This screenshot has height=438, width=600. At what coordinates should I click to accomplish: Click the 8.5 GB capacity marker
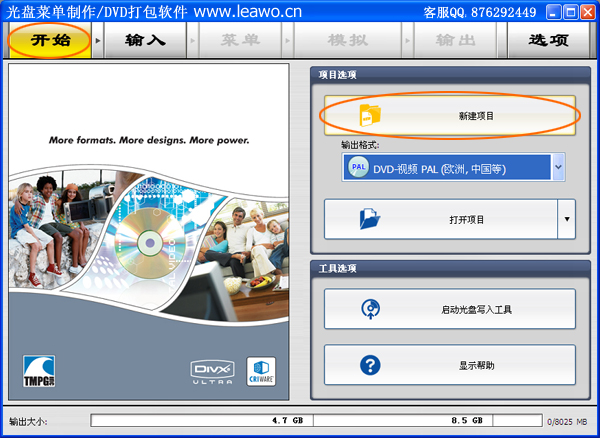[x=466, y=420]
